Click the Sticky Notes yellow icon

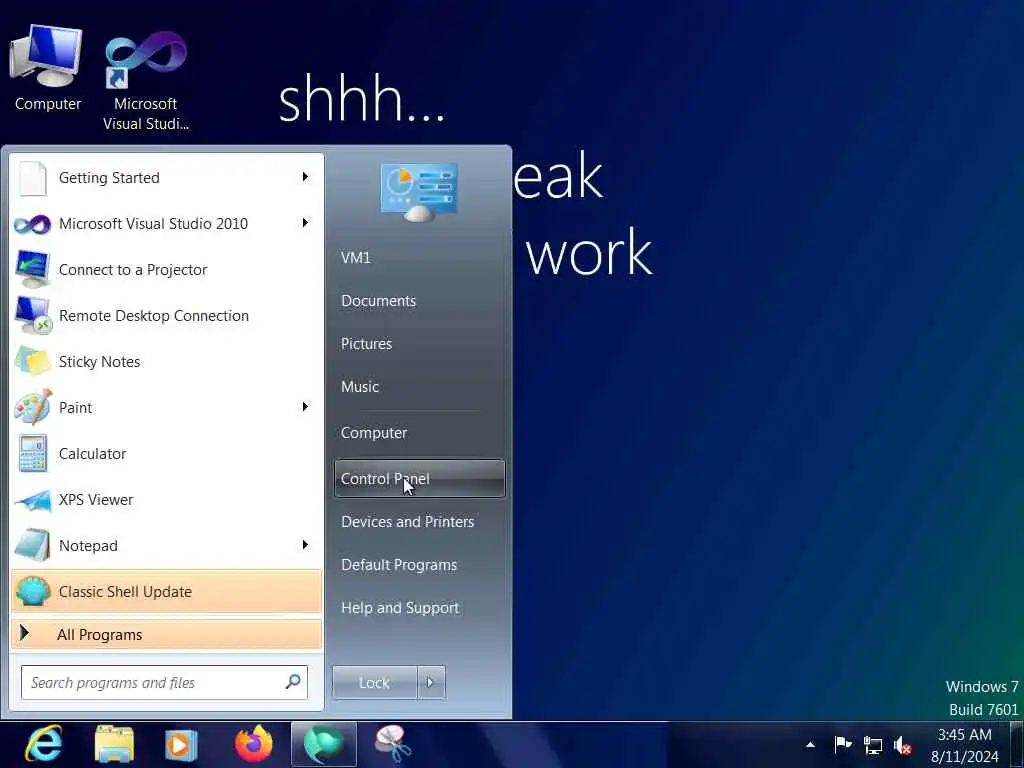[x=33, y=360]
